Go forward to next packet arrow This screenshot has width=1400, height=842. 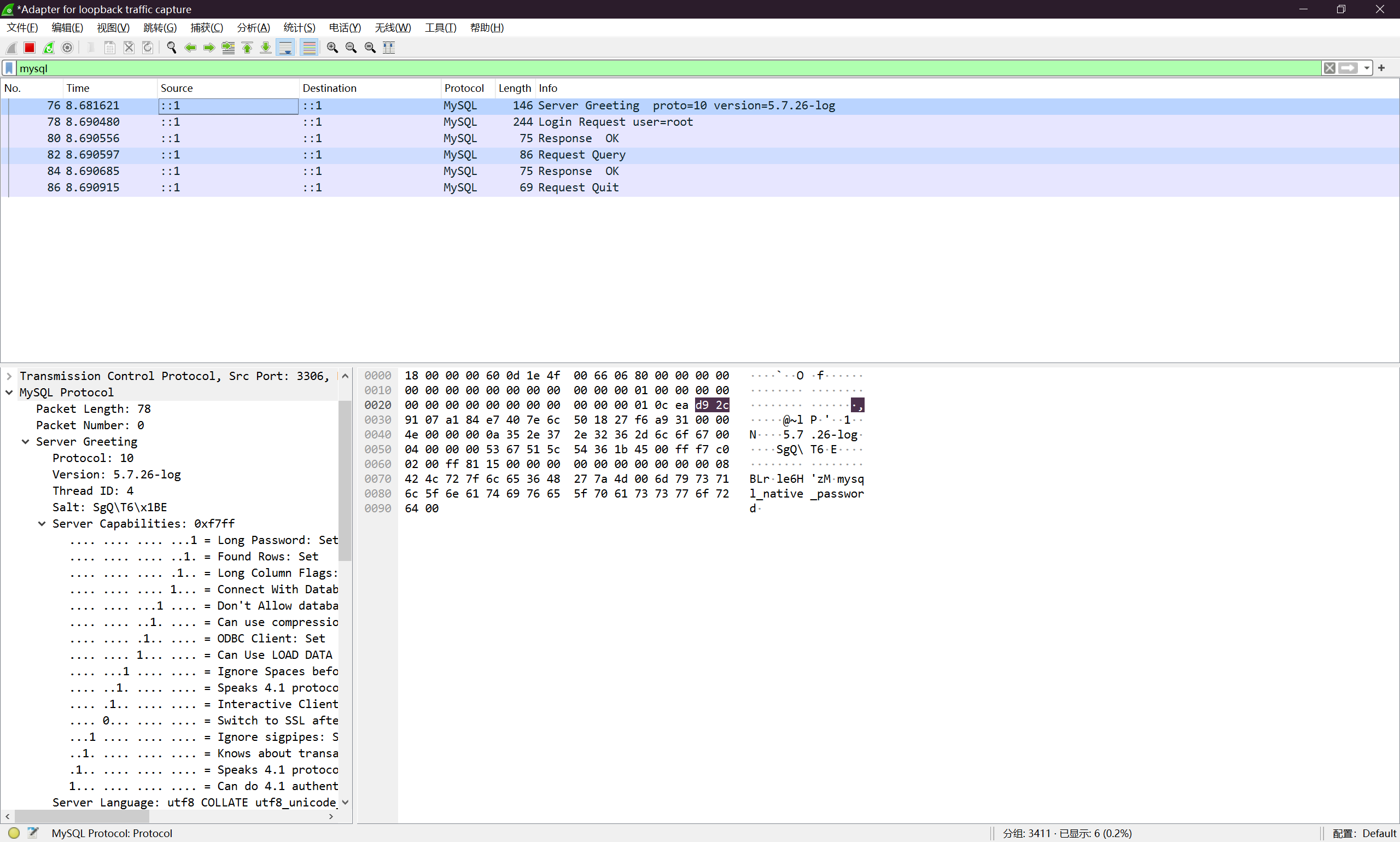(x=209, y=48)
